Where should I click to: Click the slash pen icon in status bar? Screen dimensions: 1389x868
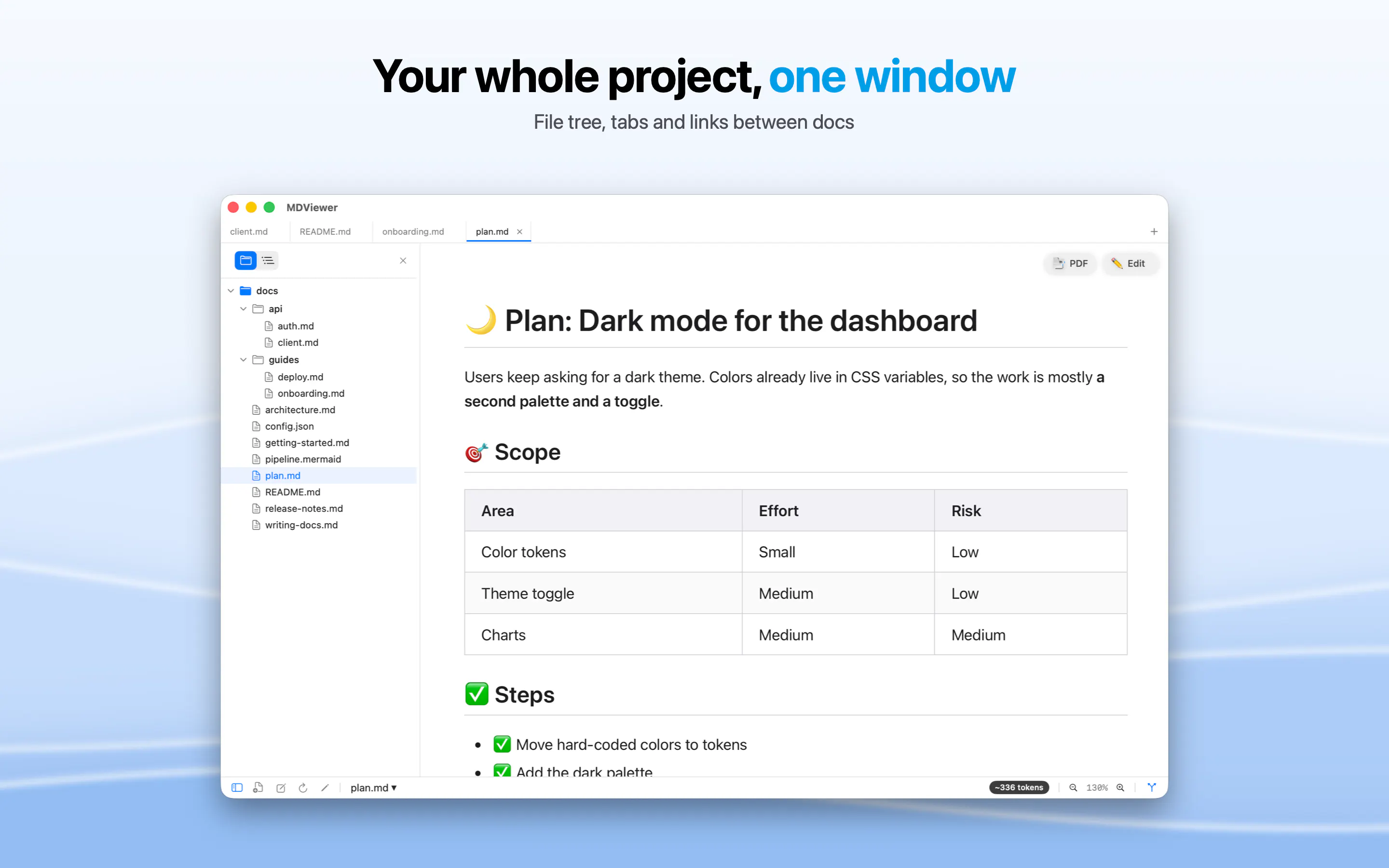(325, 787)
